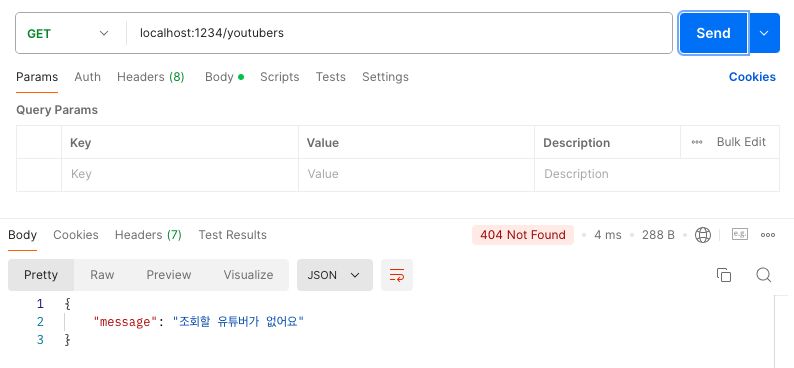Copy the response body

point(724,275)
